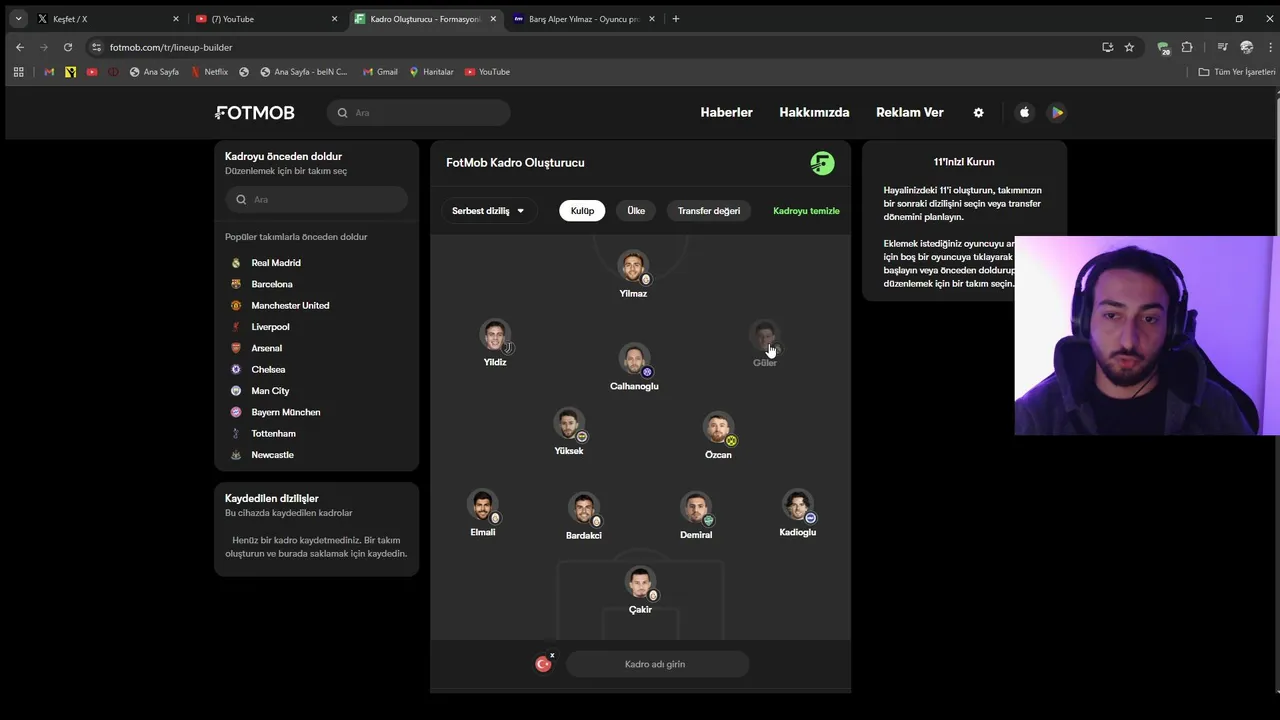Select player Yilmaz on the pitch
The width and height of the screenshot is (1280, 720).
click(633, 275)
